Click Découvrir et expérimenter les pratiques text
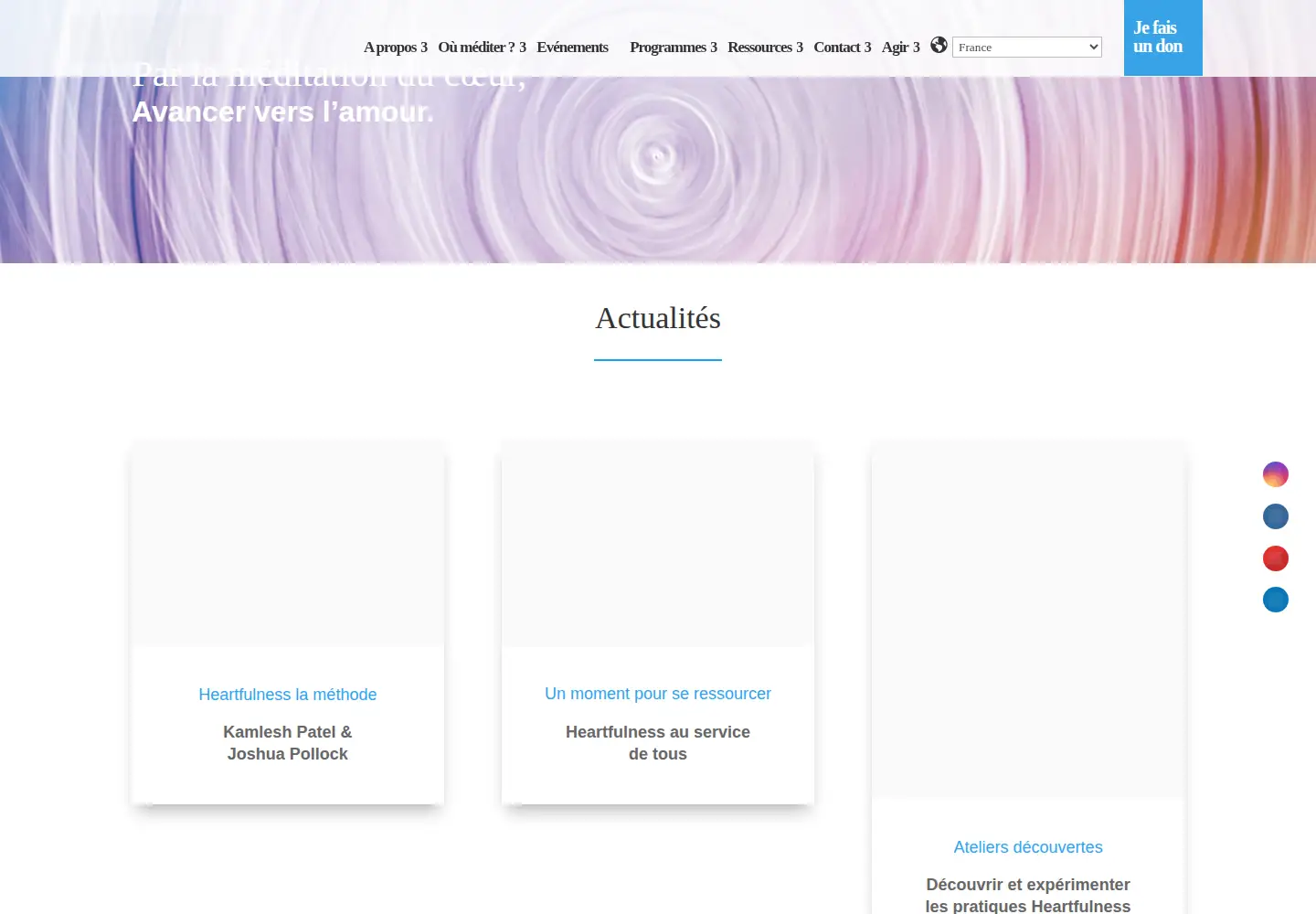The image size is (1316, 914). click(1028, 896)
